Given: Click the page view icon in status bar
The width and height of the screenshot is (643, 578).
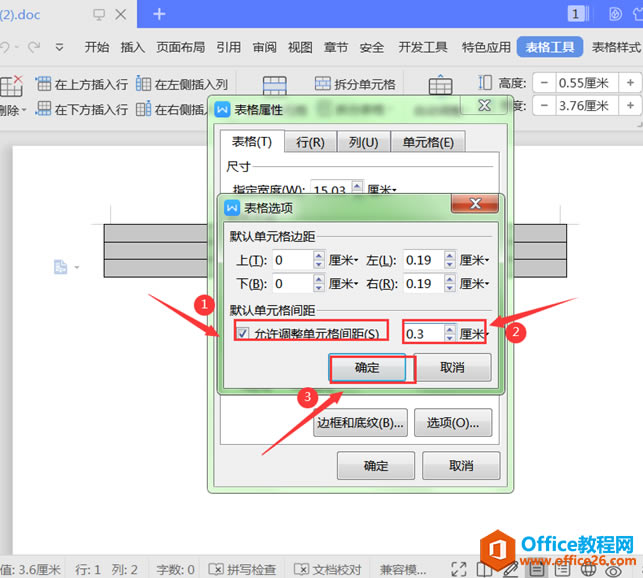Looking at the screenshot, I should pos(537,569).
